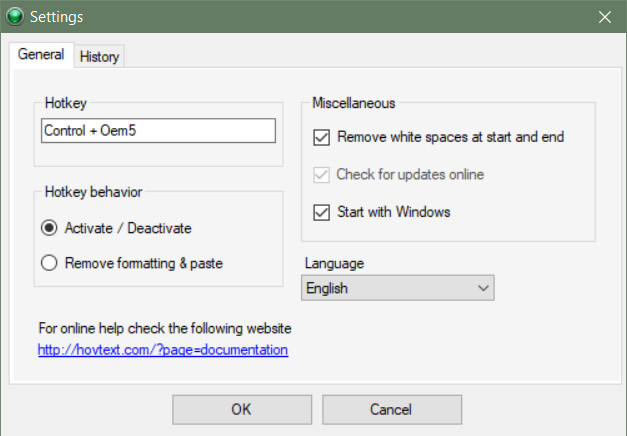Screen dimensions: 627x436
Task: Click the green HovText orb icon
Action: pos(15,16)
